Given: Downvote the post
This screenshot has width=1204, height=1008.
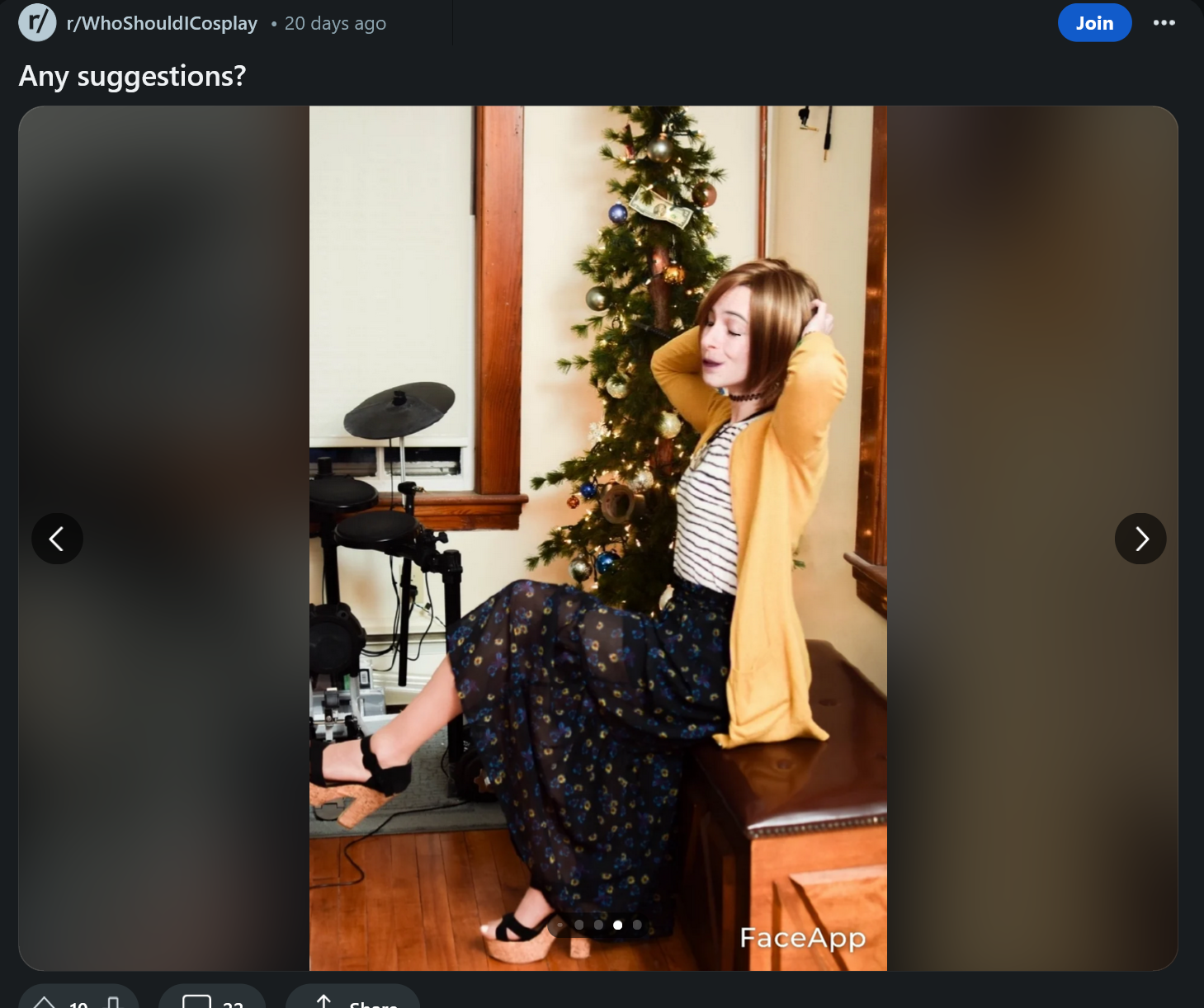Looking at the screenshot, I should [x=114, y=1002].
